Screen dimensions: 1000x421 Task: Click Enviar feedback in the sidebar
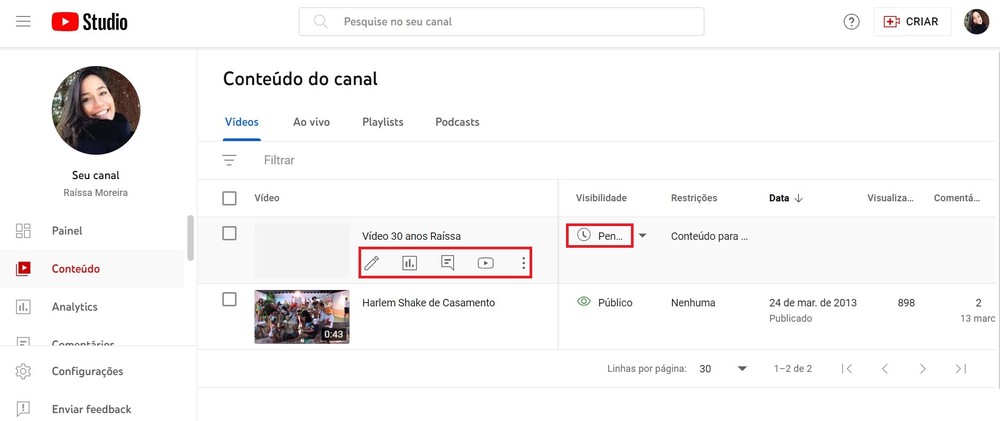[x=92, y=409]
